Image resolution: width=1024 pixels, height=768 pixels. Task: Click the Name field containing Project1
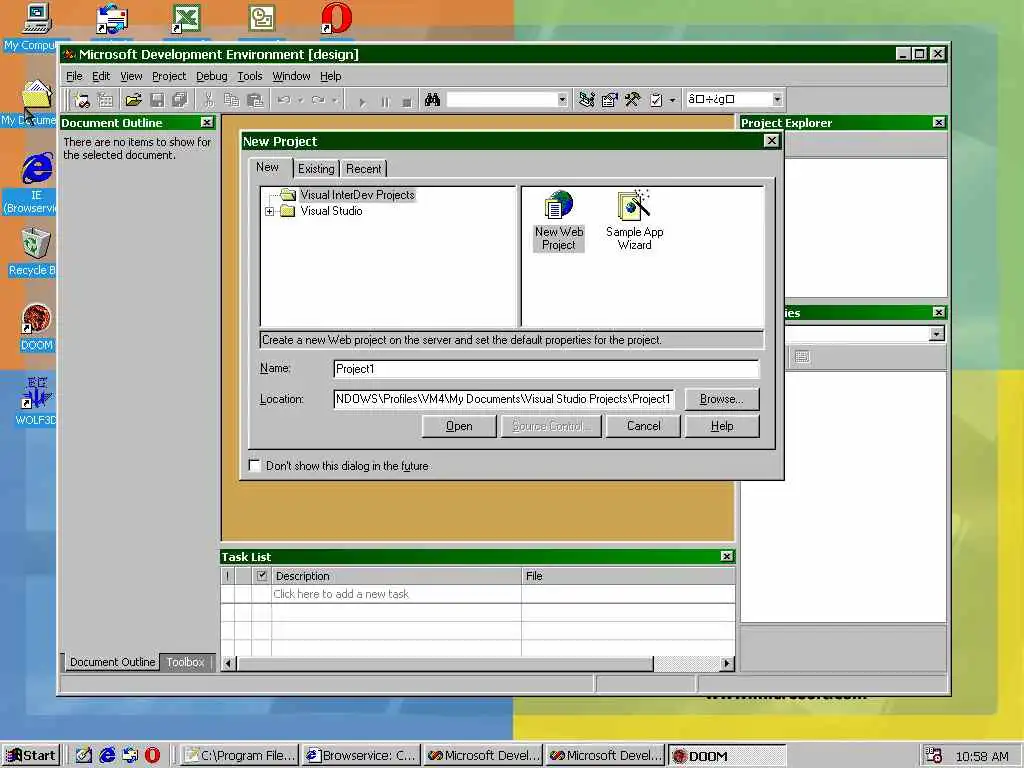[546, 369]
